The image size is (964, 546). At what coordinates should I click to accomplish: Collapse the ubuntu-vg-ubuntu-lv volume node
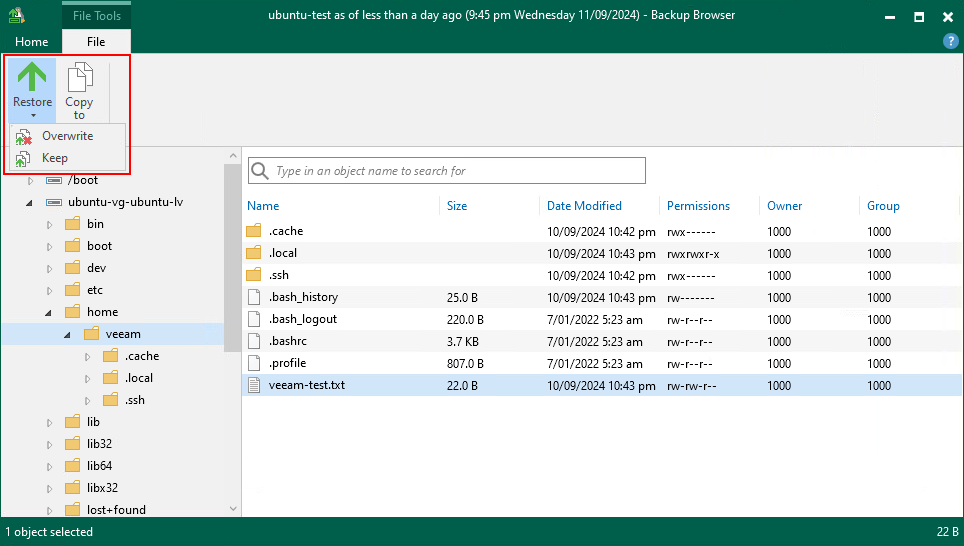tap(30, 202)
